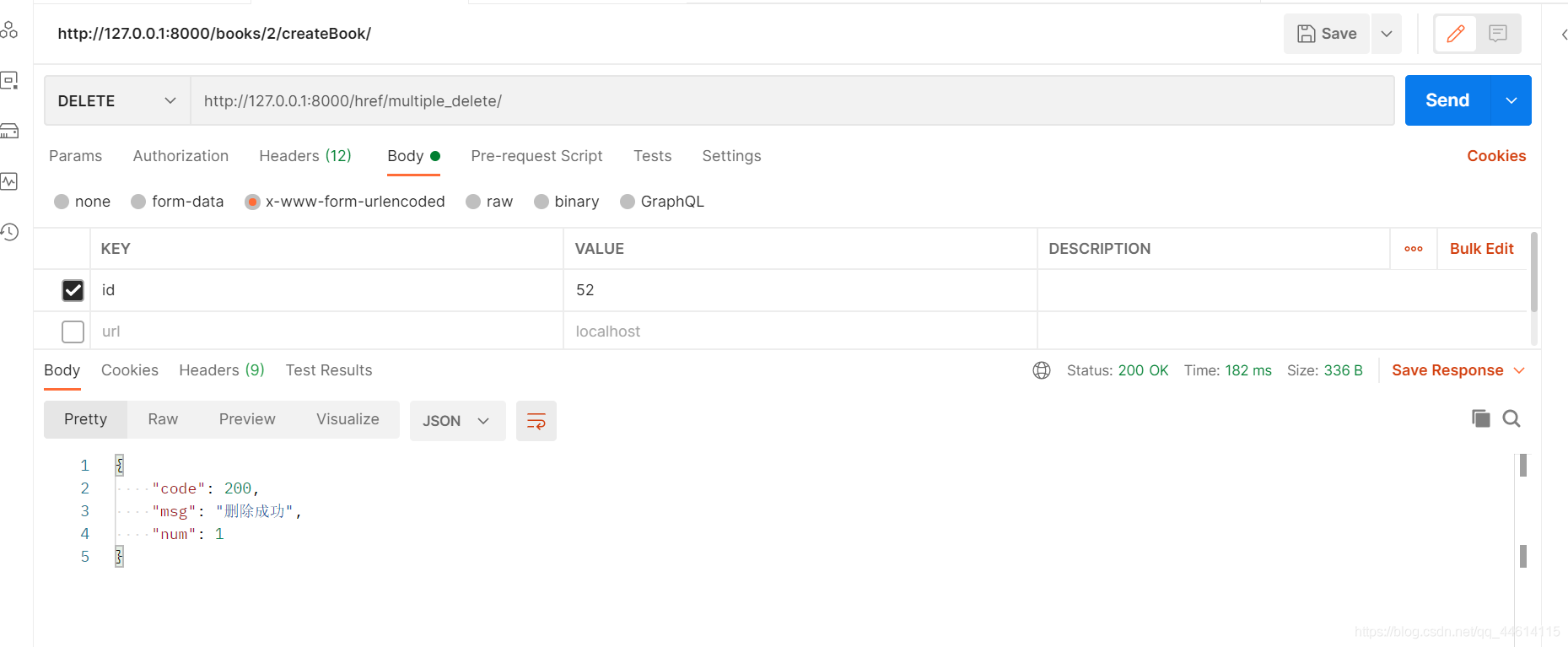Open the request Body tab
The image size is (1568, 647).
pyautogui.click(x=413, y=156)
